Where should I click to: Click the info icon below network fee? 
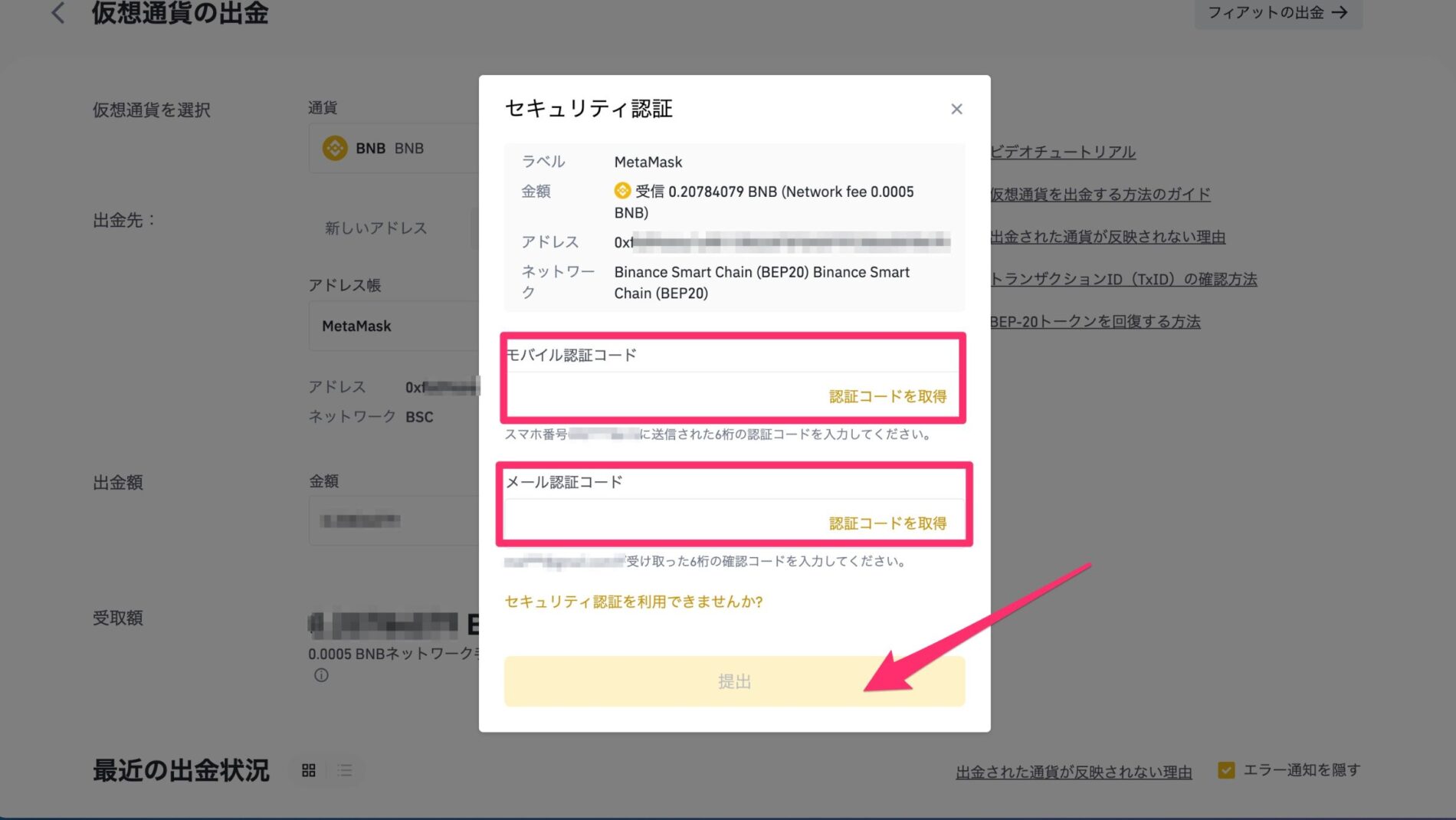pos(321,675)
